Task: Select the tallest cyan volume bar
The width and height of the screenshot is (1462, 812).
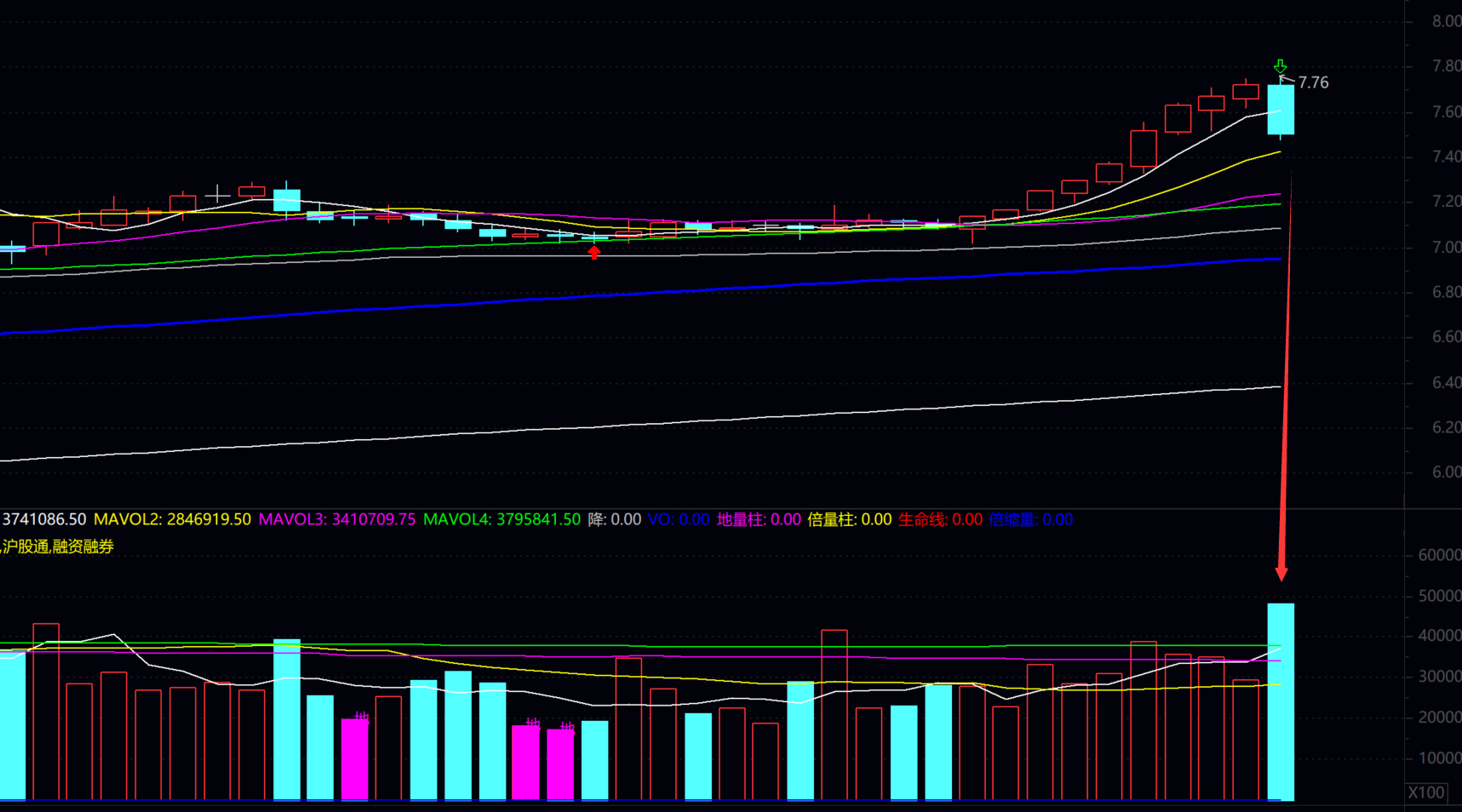Action: [1281, 701]
